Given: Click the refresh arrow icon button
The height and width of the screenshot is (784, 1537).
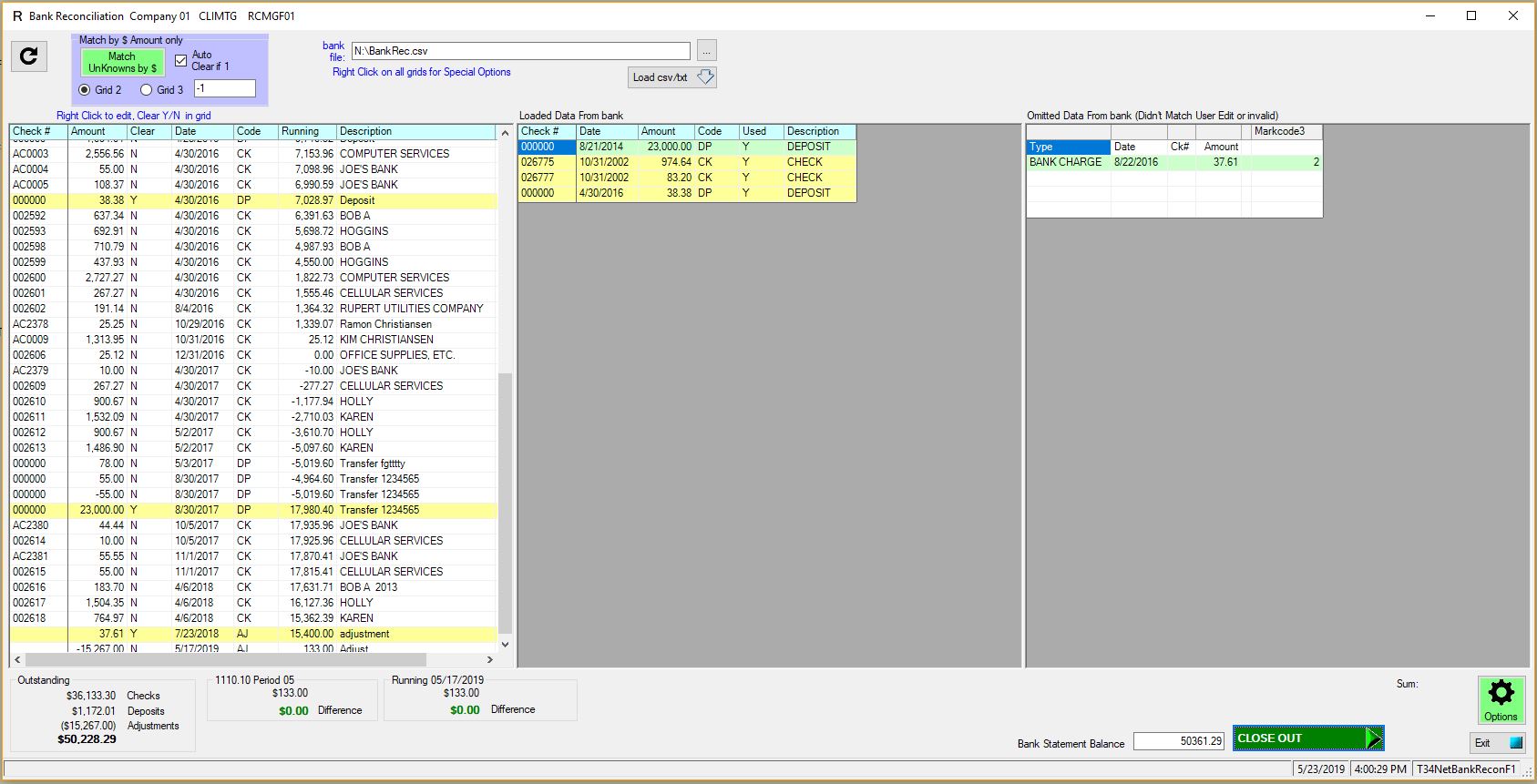Looking at the screenshot, I should click(x=28, y=56).
